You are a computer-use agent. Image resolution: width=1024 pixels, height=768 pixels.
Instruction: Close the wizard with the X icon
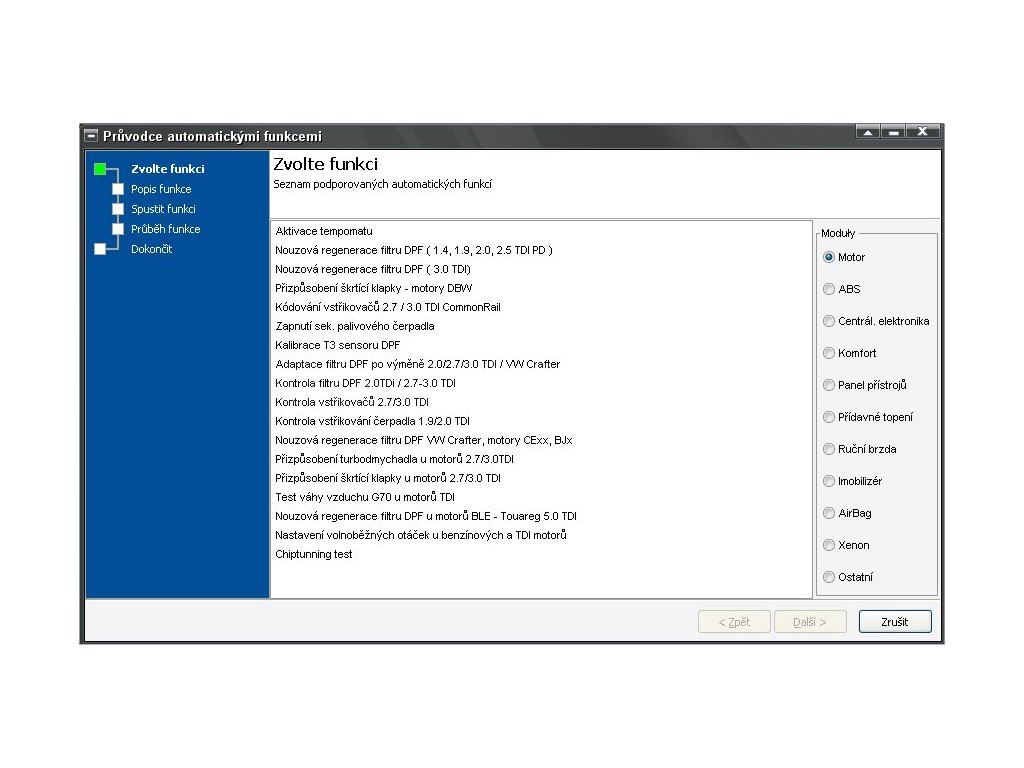(x=922, y=132)
